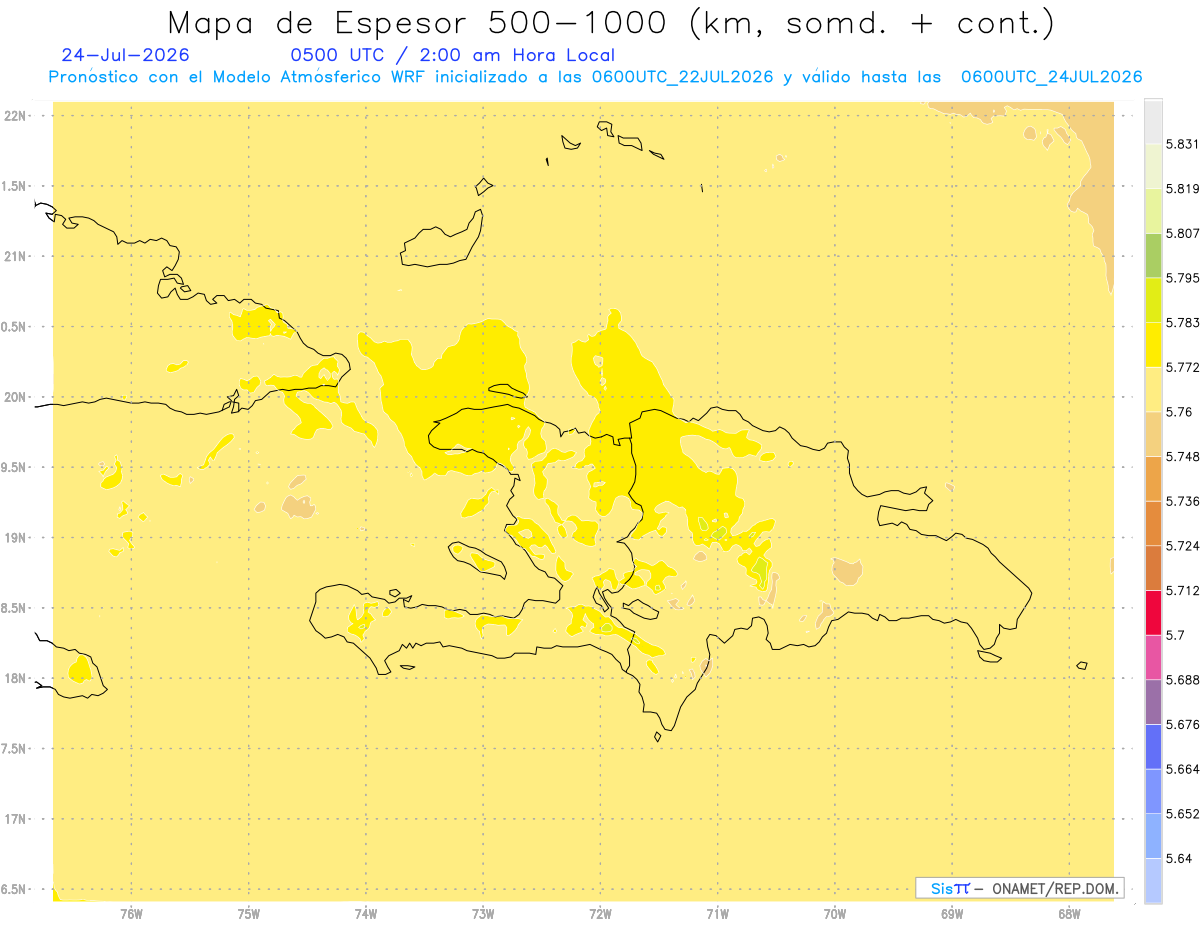1200x927 pixels.
Task: Click the '0500 UTC / 2:00 am Hora Local' time label
Action: (453, 55)
